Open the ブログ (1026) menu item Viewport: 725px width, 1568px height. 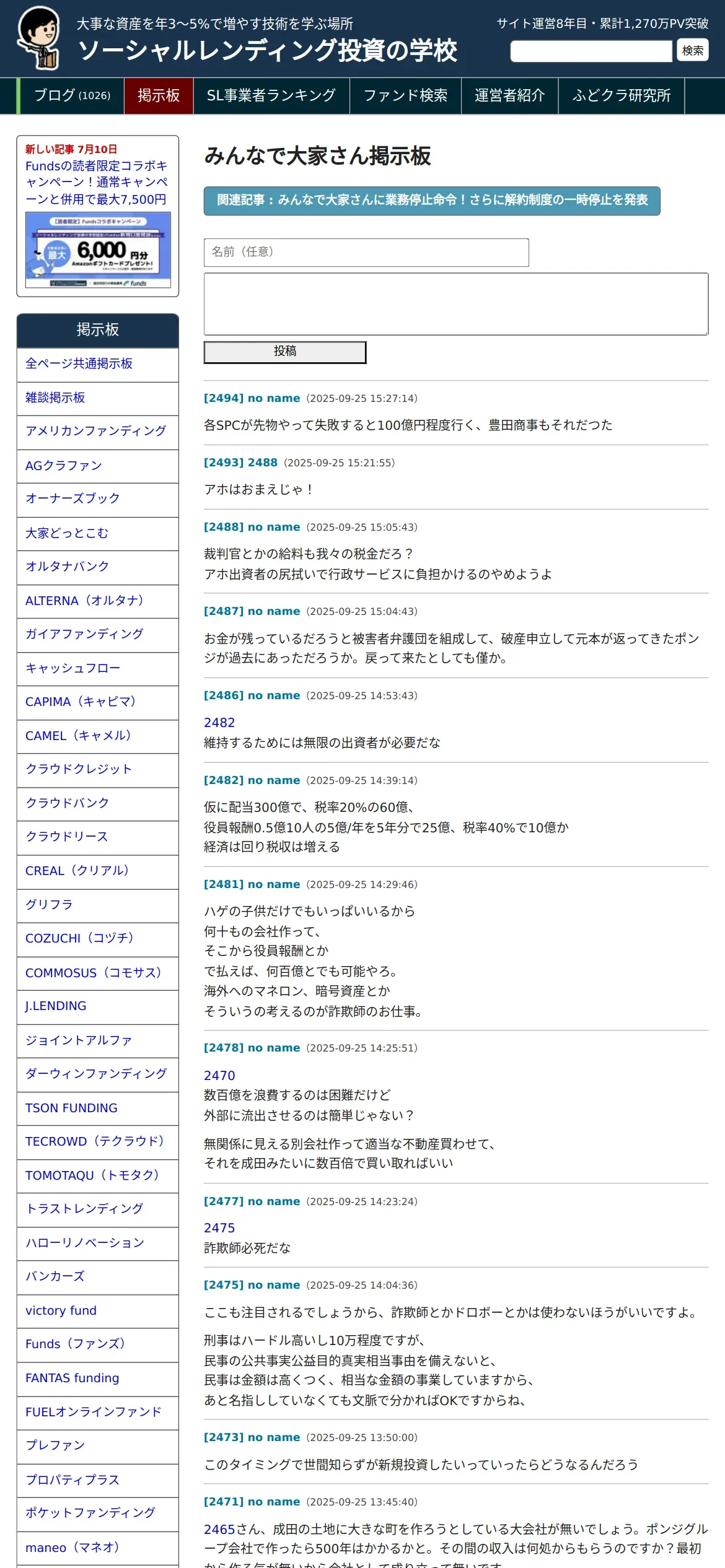[x=72, y=96]
